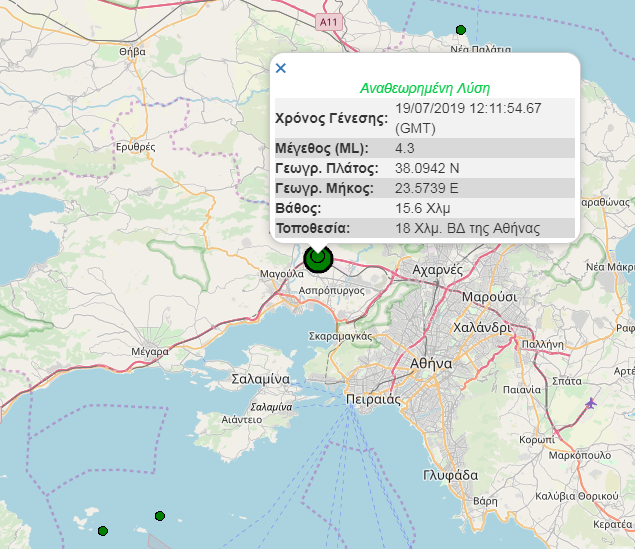The width and height of the screenshot is (635, 549).
Task: Click the Ασπρόπυργος town label
Action: [332, 291]
